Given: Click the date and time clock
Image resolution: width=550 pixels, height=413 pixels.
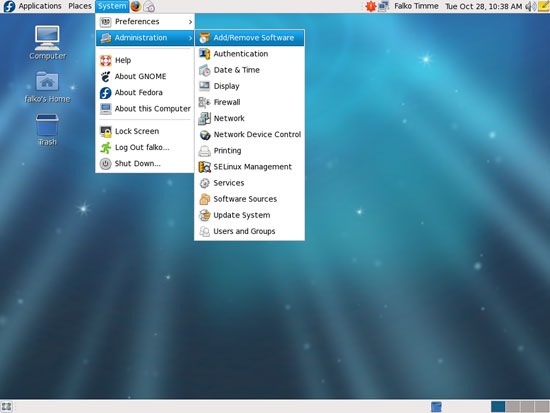Looking at the screenshot, I should click(x=483, y=6).
